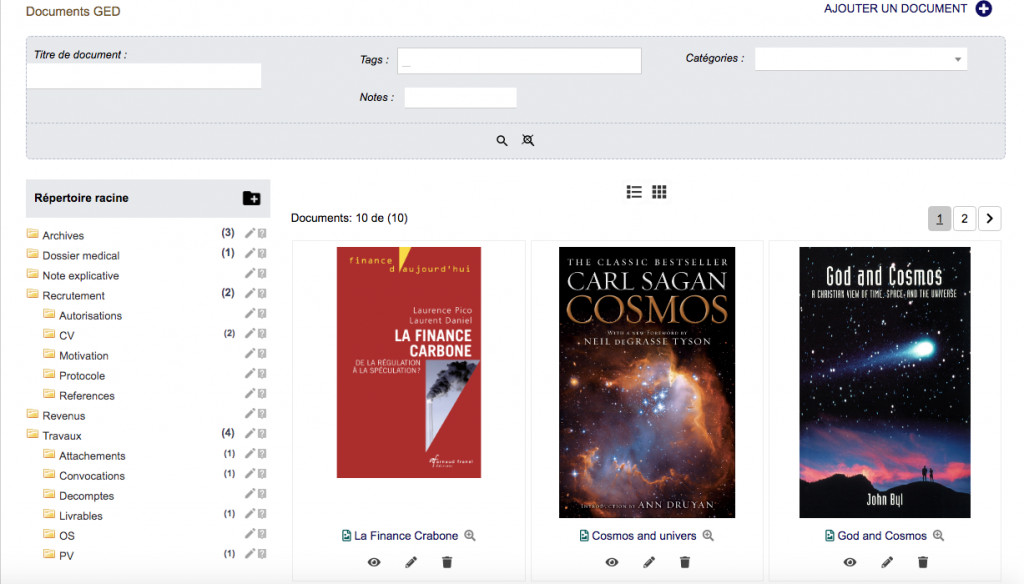Open the God and Cosmos title link
This screenshot has height=584, width=1024.
pyautogui.click(x=882, y=536)
